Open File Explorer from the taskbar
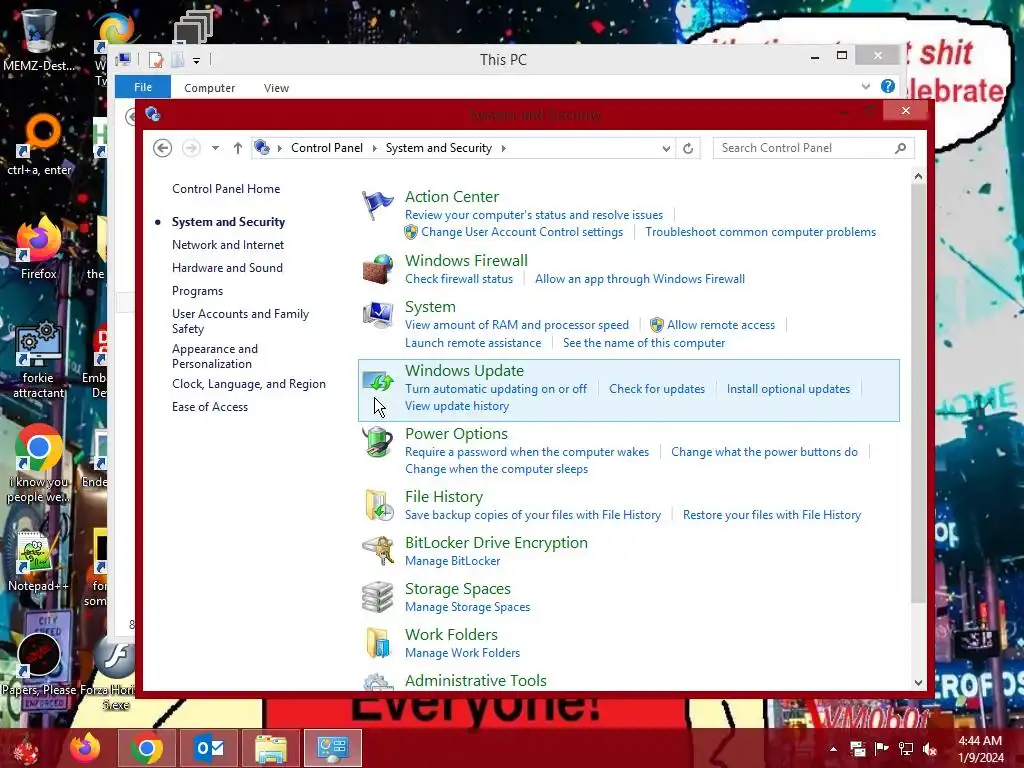 point(271,748)
